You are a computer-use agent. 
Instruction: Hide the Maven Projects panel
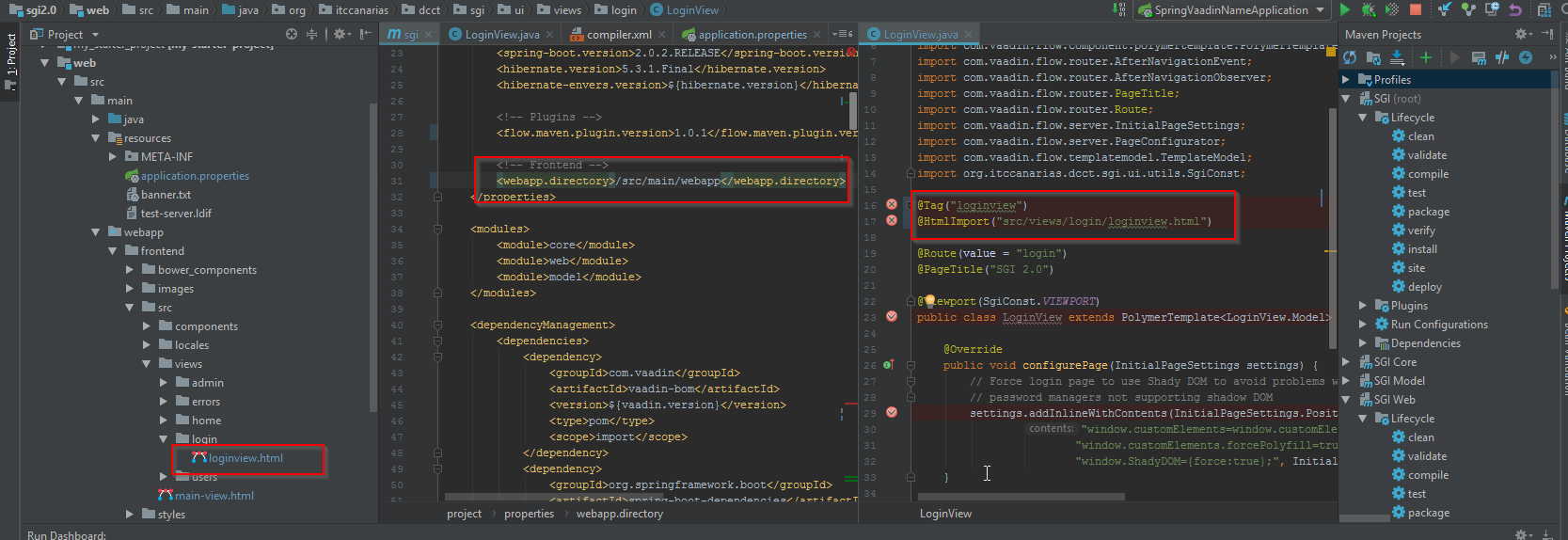[1547, 34]
